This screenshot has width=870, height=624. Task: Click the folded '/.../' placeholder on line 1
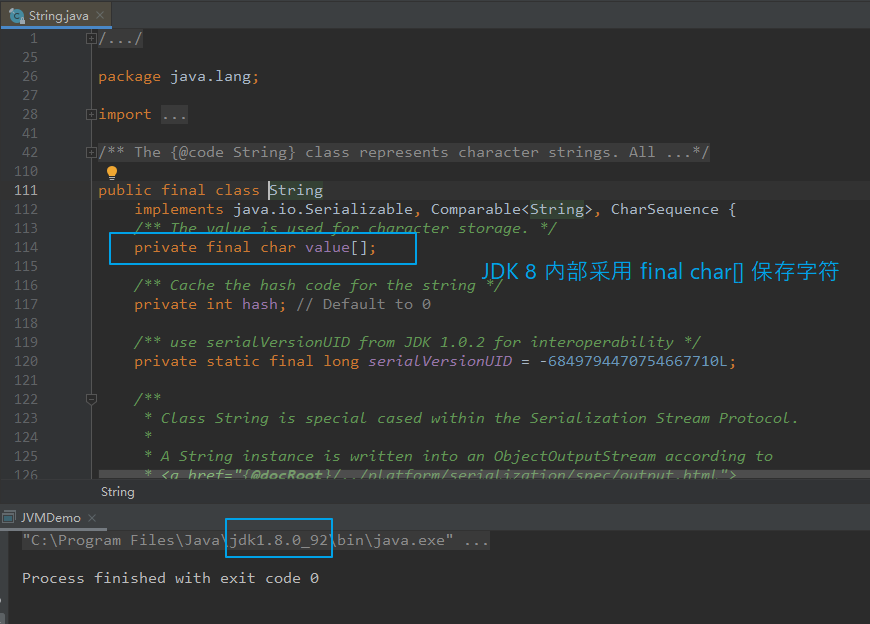[120, 38]
